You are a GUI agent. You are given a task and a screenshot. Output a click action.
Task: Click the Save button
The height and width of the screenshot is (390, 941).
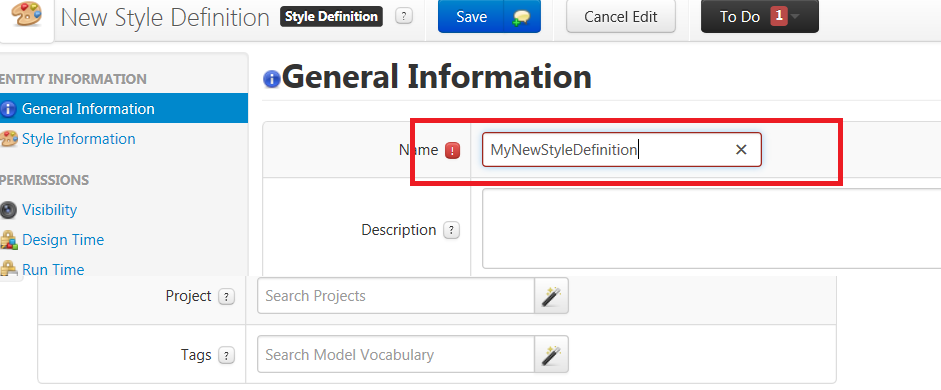[471, 17]
